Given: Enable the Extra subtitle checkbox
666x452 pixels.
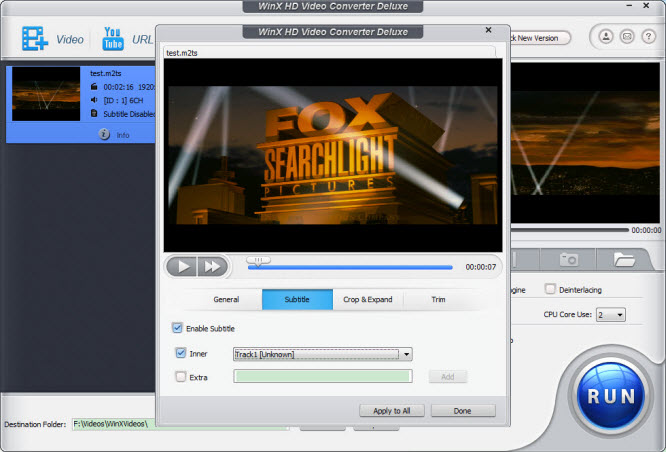Looking at the screenshot, I should (181, 377).
